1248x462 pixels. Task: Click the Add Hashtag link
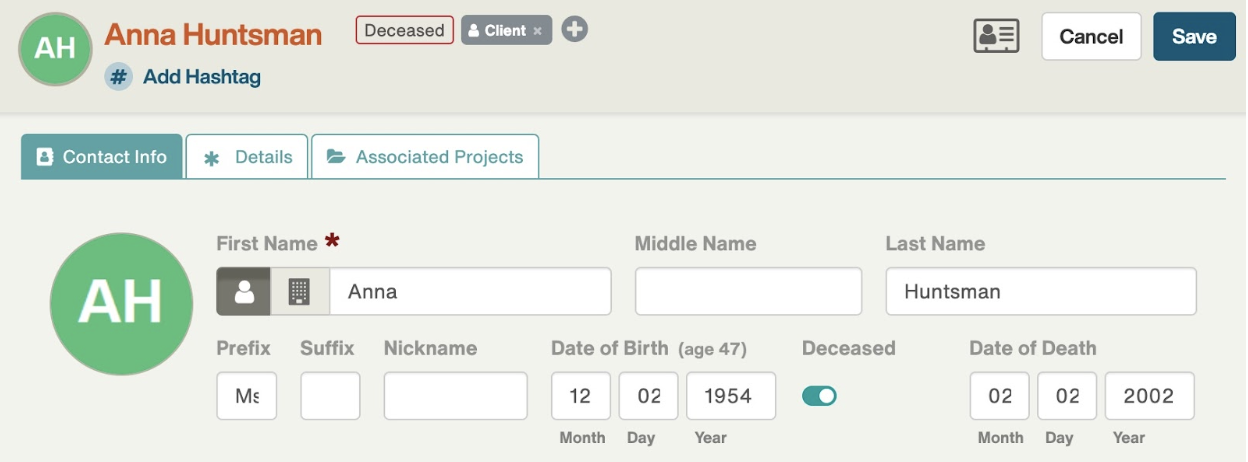[x=202, y=76]
